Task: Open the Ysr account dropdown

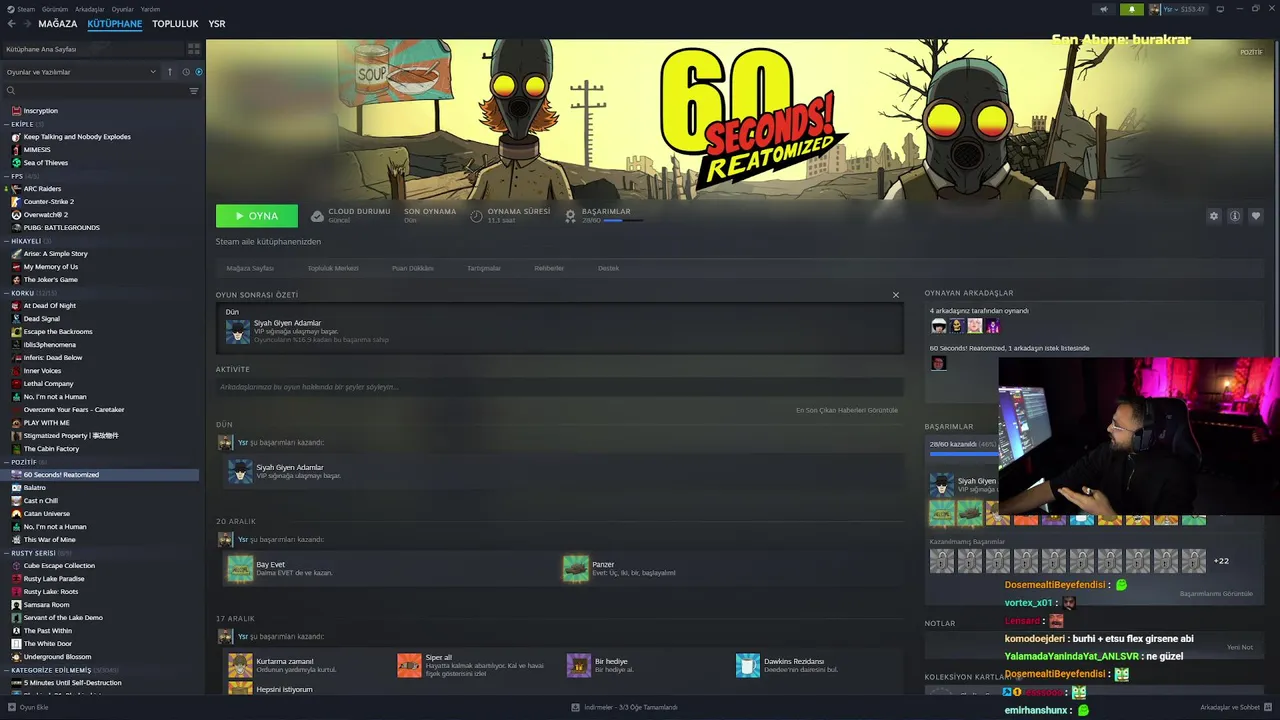Action: coord(1176,9)
